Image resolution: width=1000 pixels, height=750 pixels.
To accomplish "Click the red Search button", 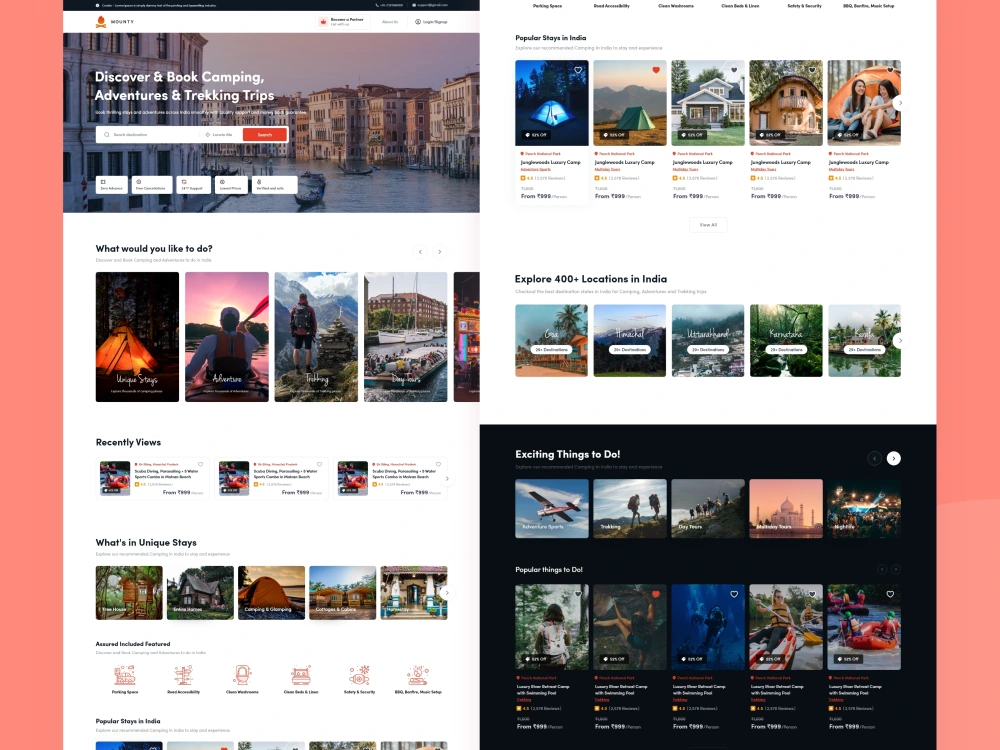I will (265, 135).
